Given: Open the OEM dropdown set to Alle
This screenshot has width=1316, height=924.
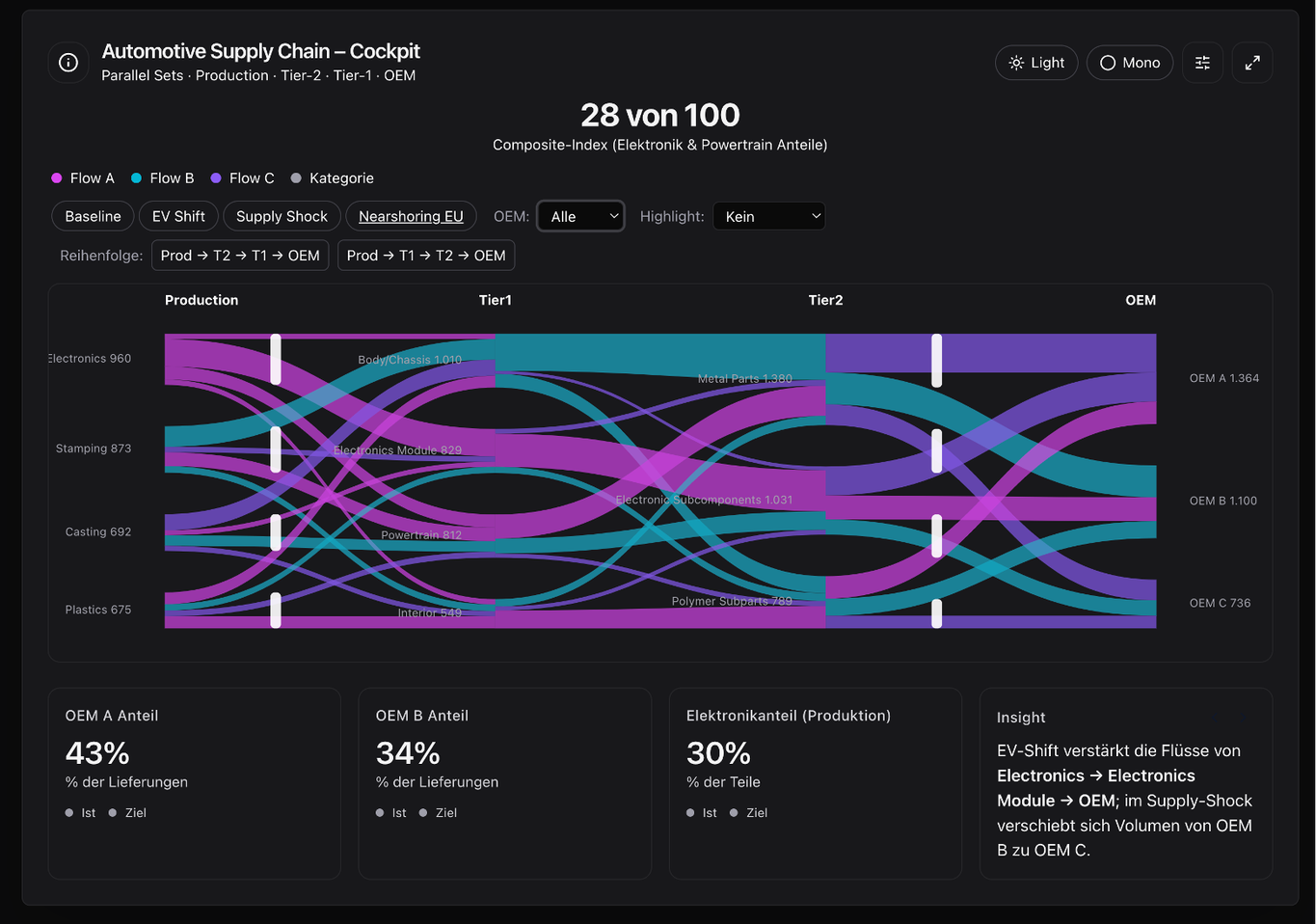Looking at the screenshot, I should [x=581, y=216].
